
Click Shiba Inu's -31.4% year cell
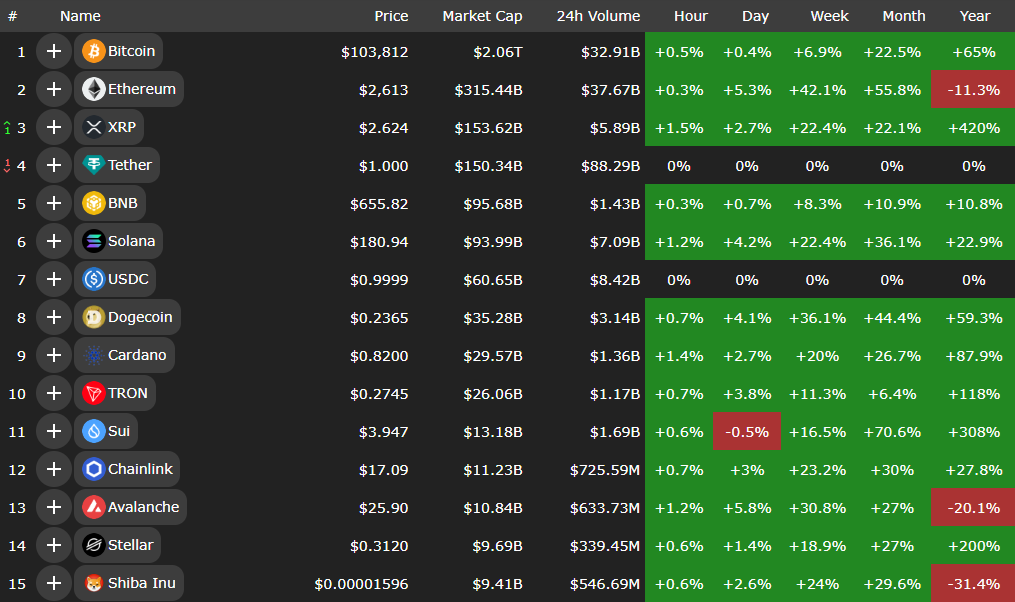(973, 584)
